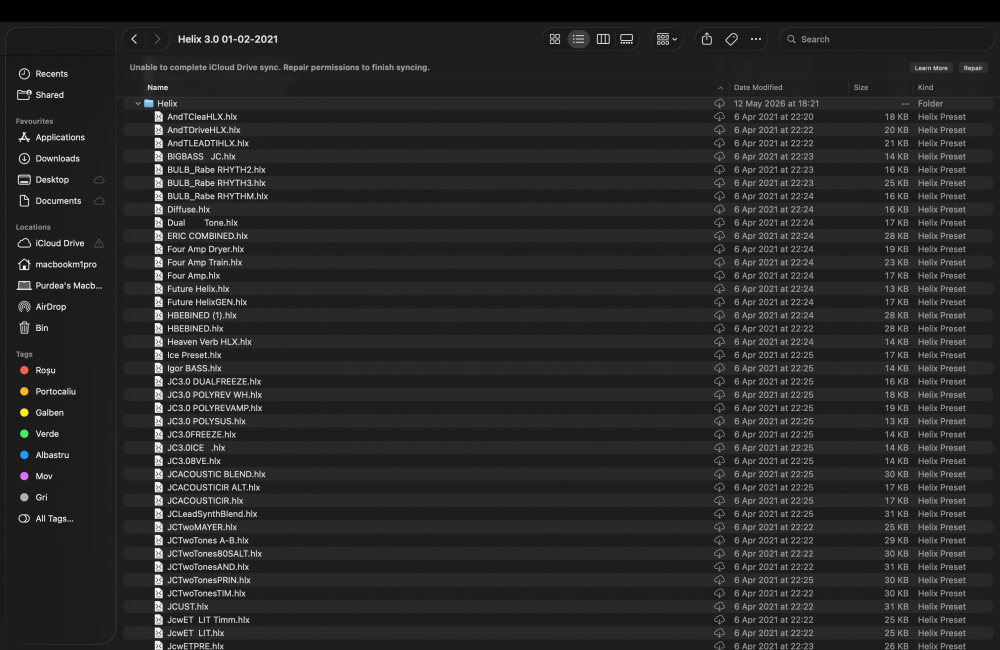Image resolution: width=1000 pixels, height=650 pixels.
Task: Open All Tags… in the sidebar
Action: 54,519
